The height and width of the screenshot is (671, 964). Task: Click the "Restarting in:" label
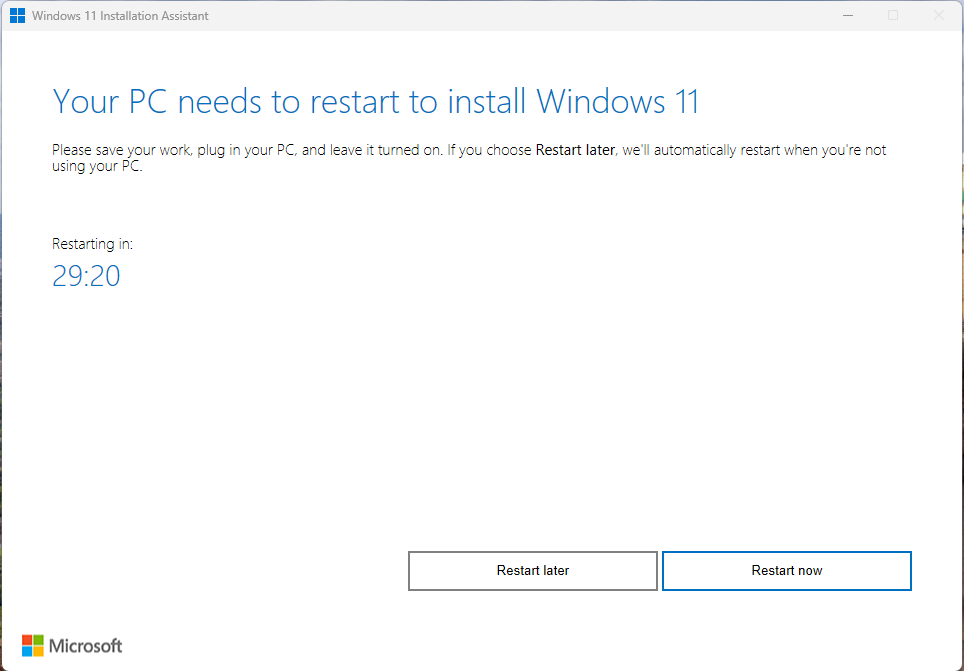tap(92, 244)
